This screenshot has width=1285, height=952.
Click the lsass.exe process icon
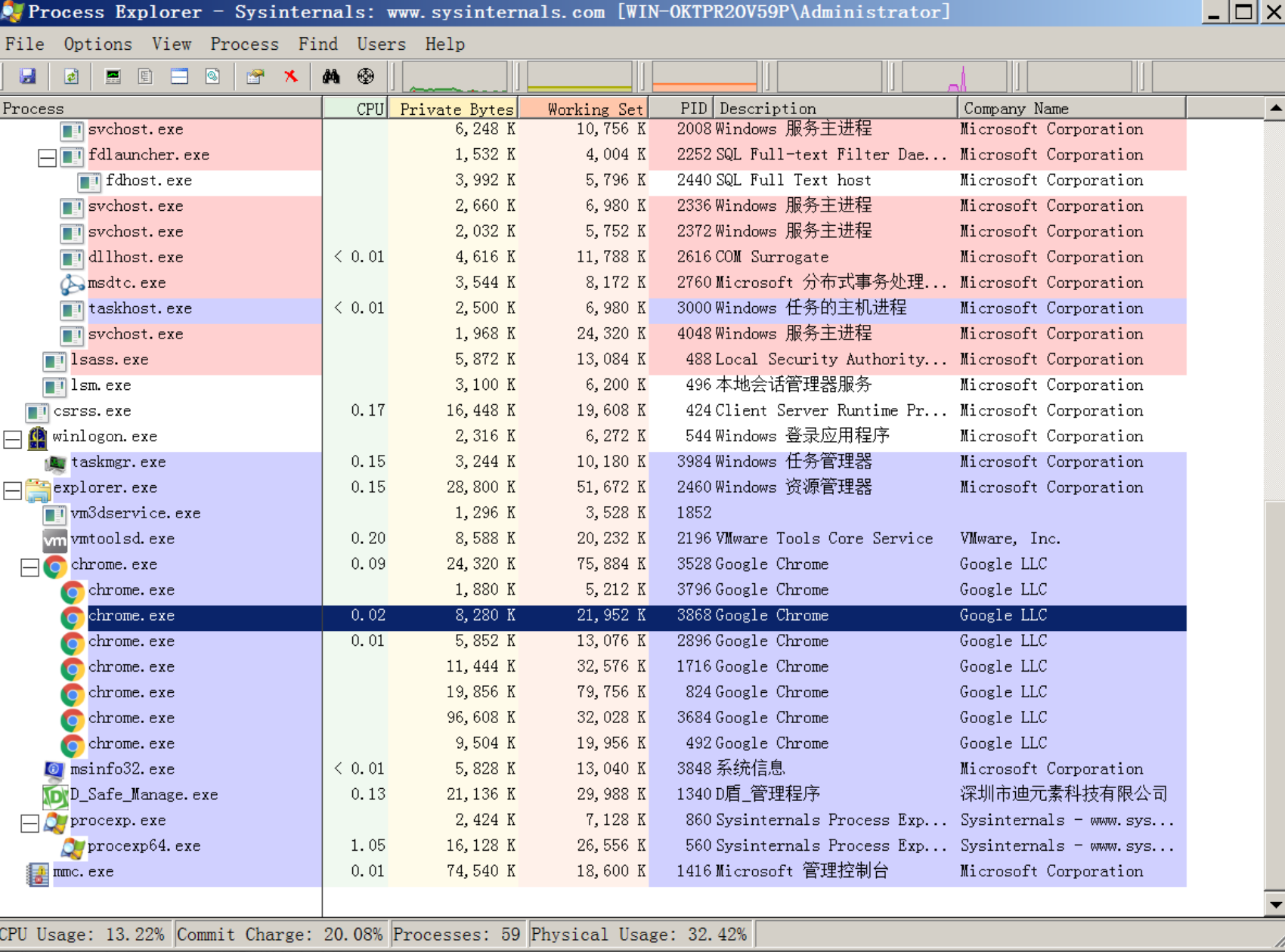54,361
